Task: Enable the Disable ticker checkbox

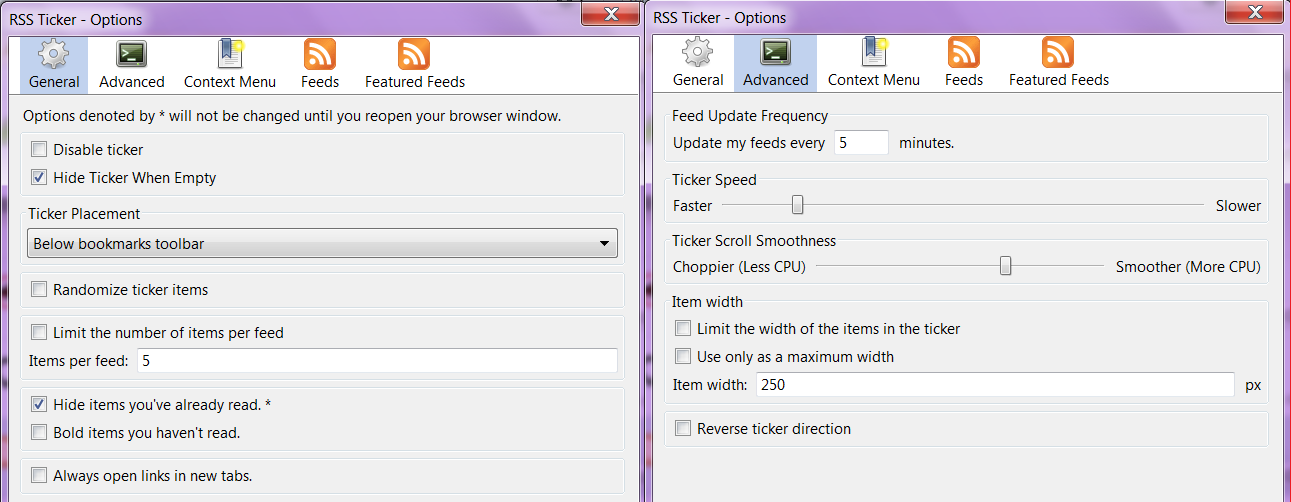Action: (39, 150)
